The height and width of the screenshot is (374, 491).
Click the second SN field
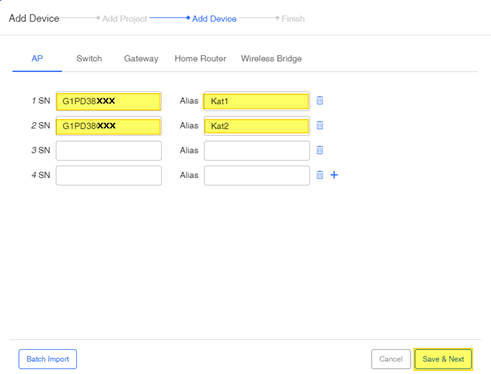(109, 126)
